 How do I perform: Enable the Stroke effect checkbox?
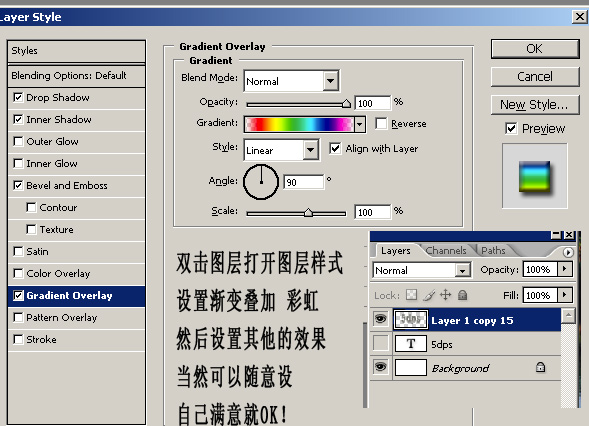[18, 339]
